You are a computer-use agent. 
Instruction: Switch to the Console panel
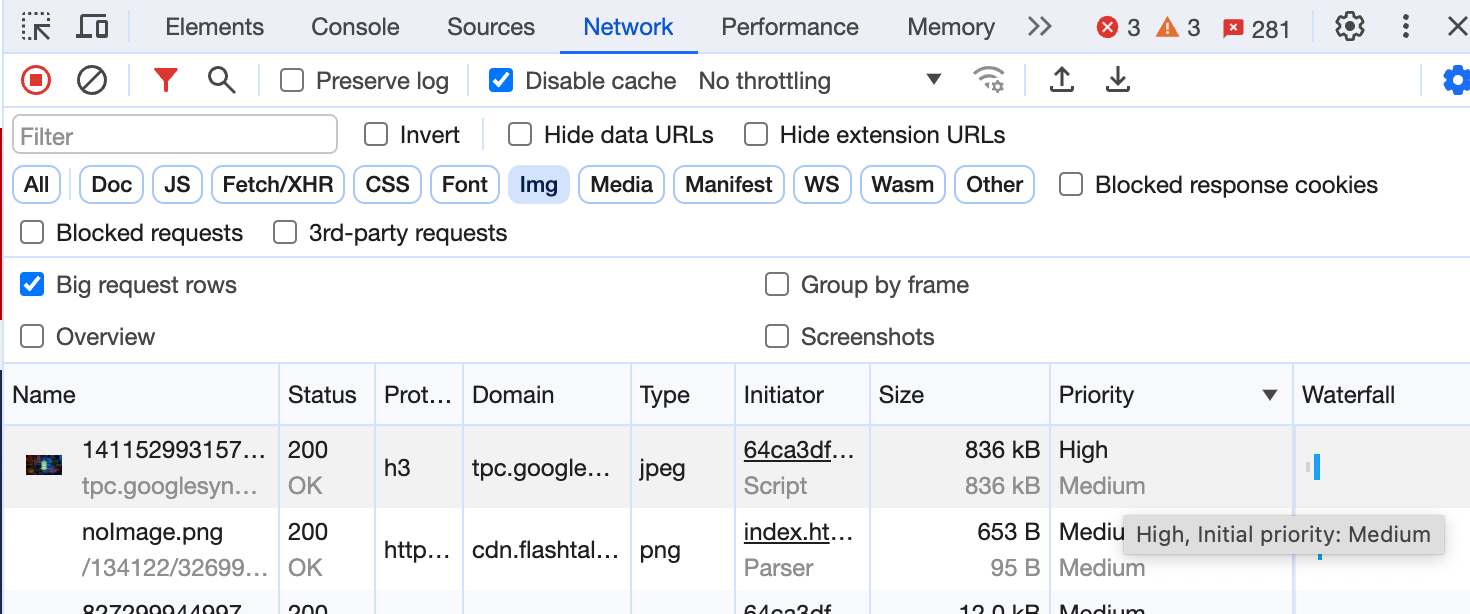coord(355,27)
